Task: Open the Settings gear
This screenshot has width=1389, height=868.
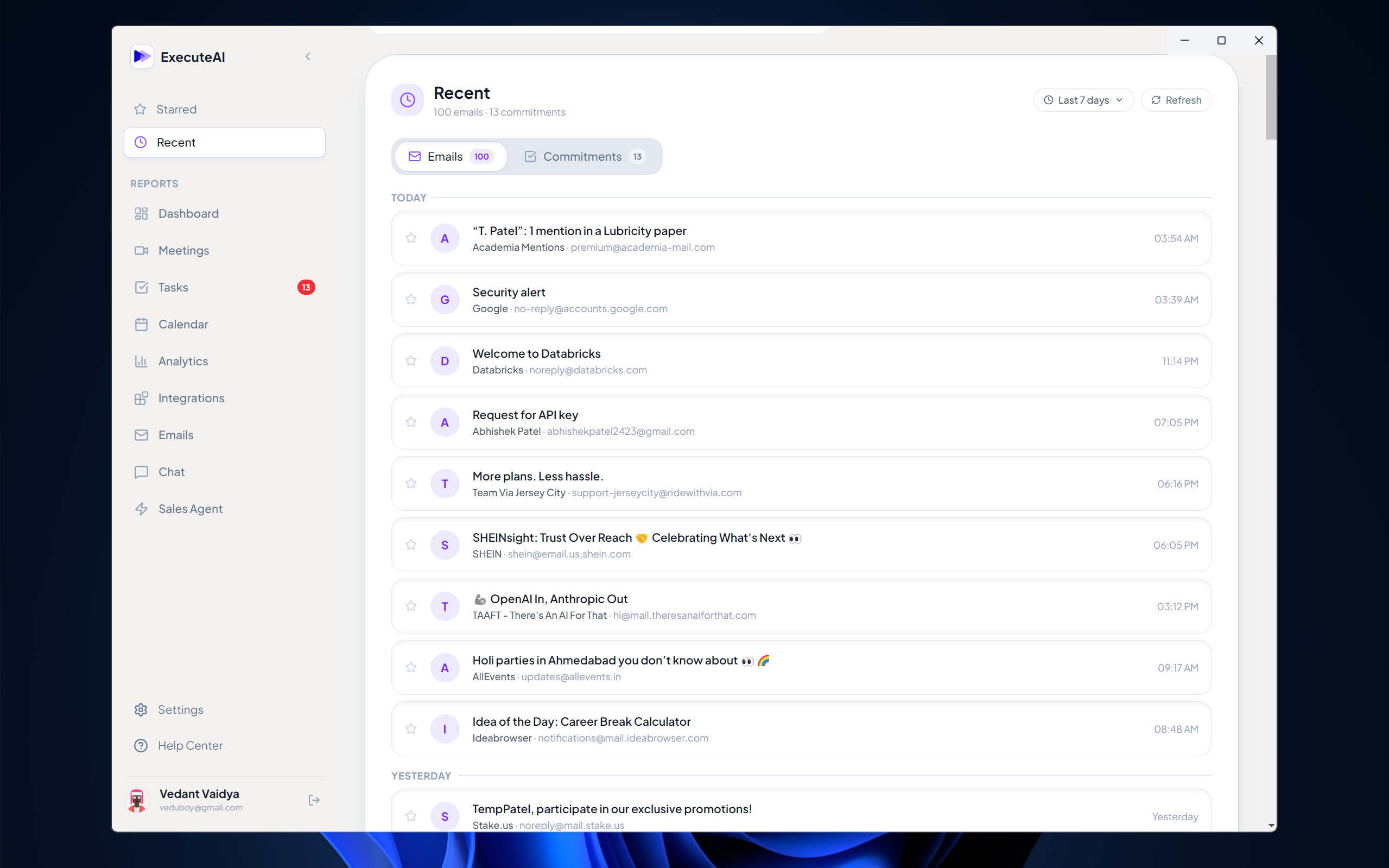Action: coord(141,709)
